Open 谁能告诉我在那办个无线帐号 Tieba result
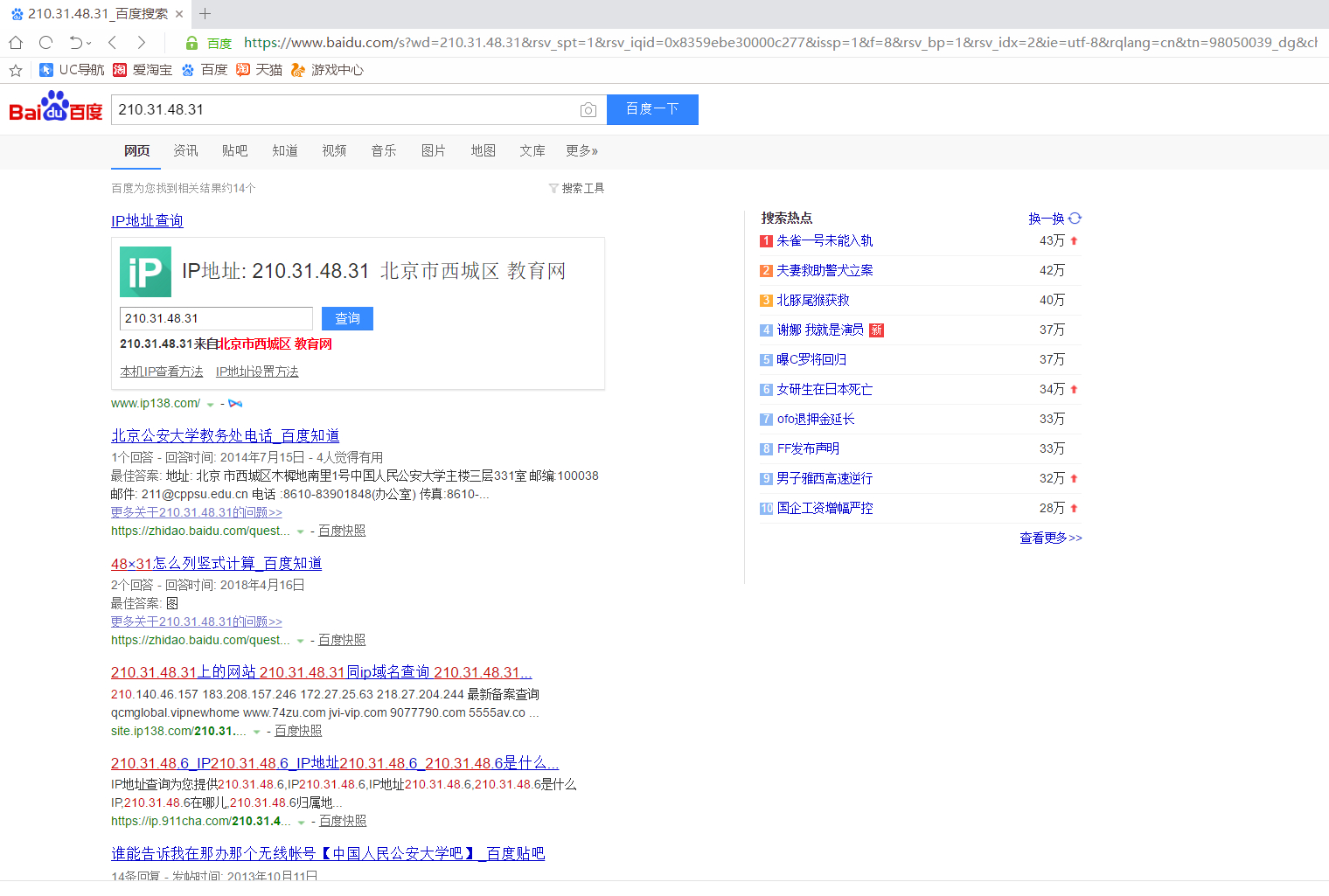Viewport: 1329px width, 896px height. coord(328,854)
